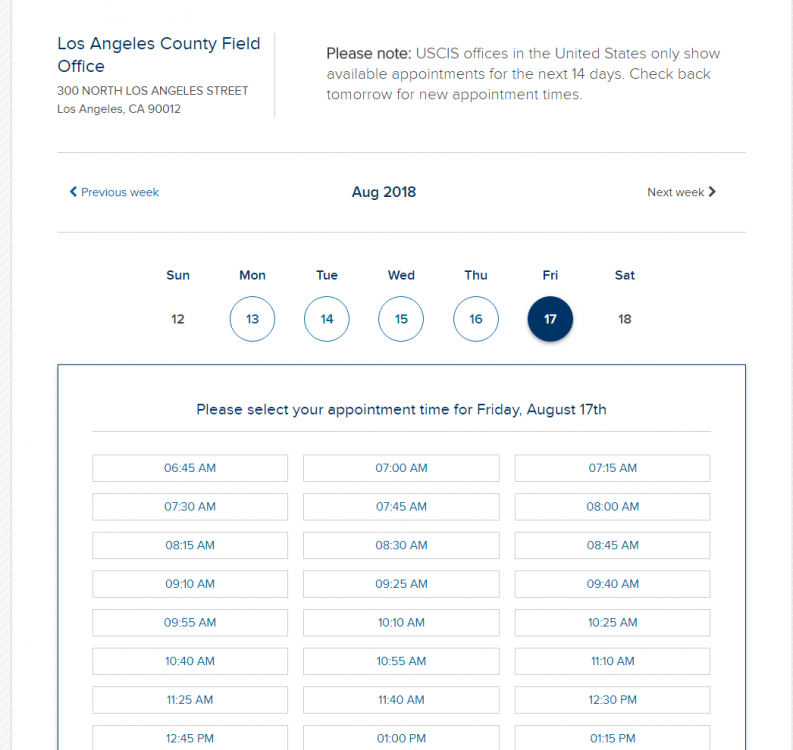This screenshot has height=750, width=793.
Task: Select the 11:25 AM appointment time
Action: [190, 700]
